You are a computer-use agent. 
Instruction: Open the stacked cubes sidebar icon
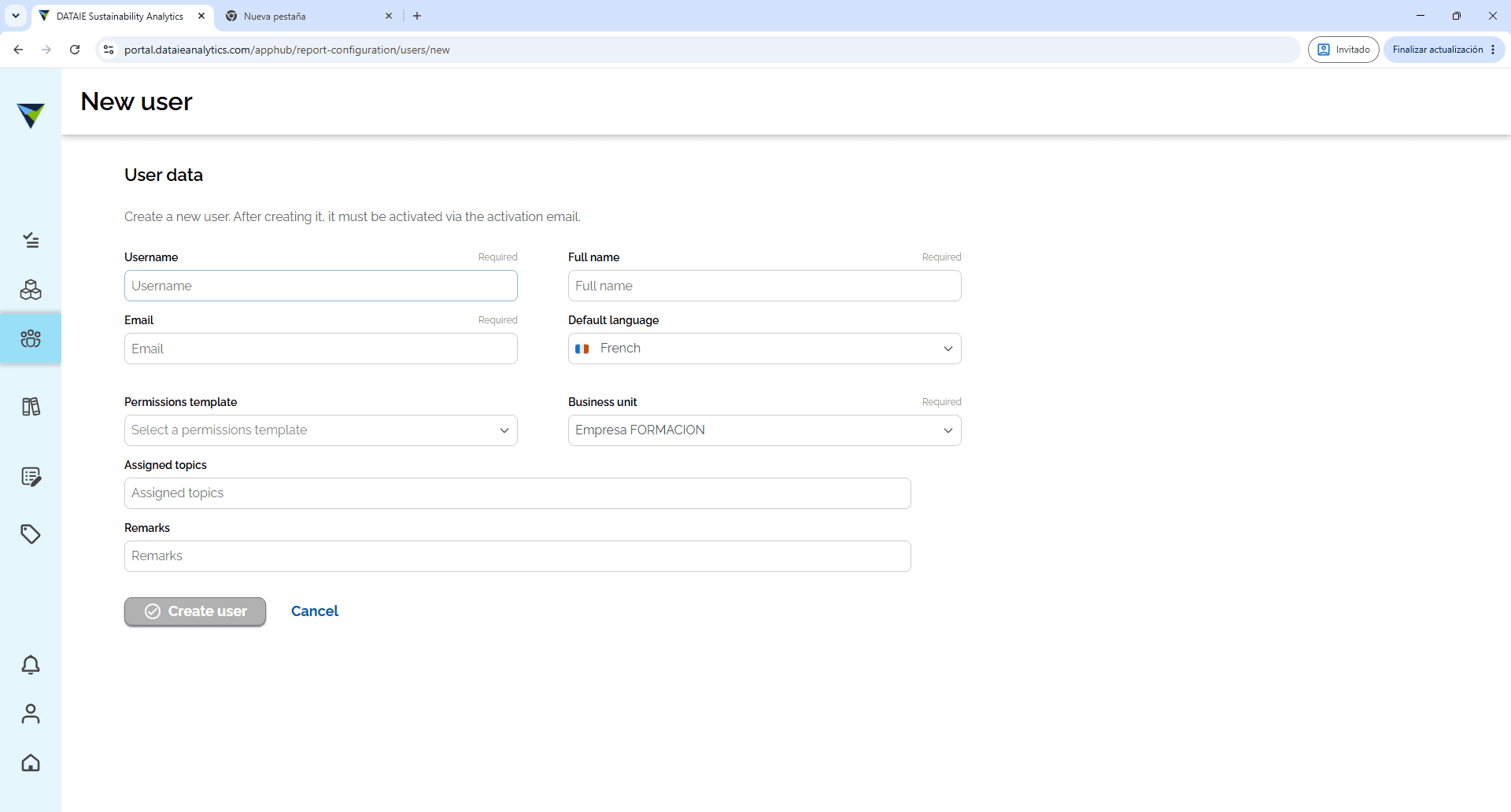[x=31, y=290]
